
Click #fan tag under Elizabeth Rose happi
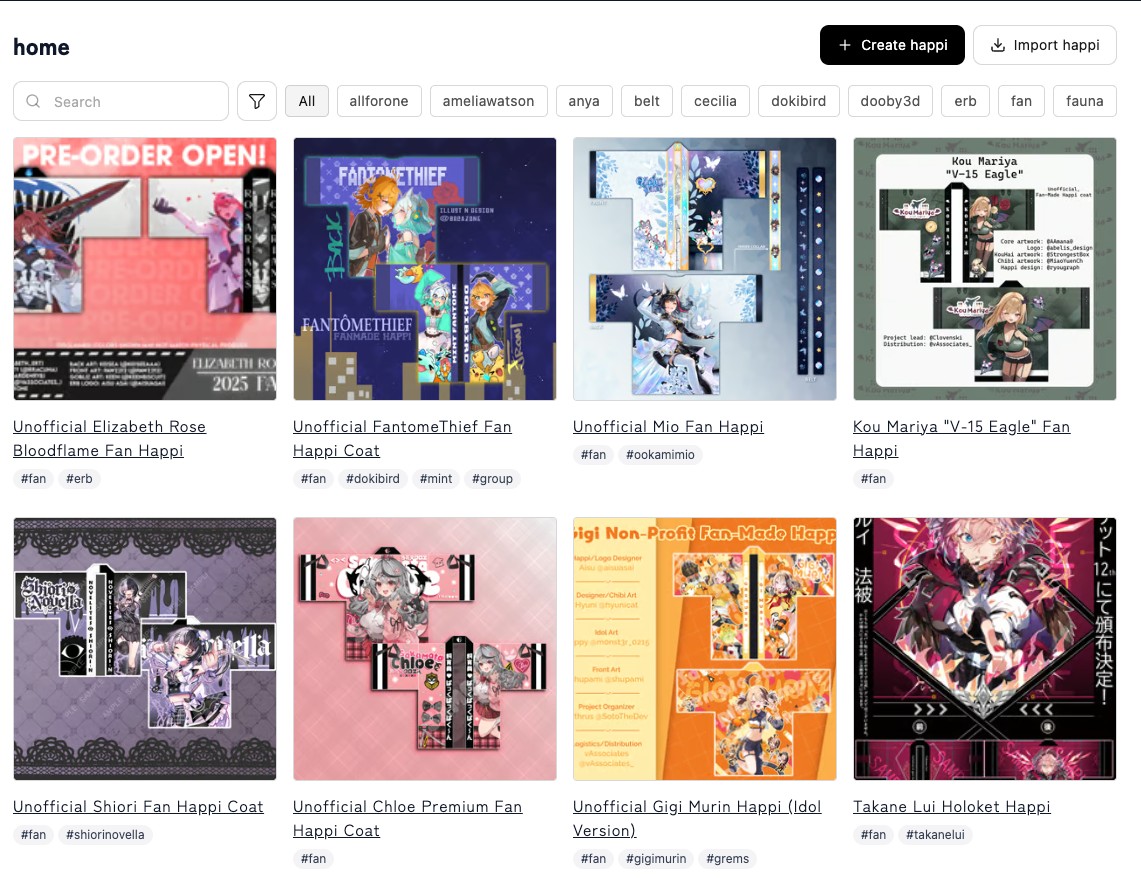(x=33, y=478)
